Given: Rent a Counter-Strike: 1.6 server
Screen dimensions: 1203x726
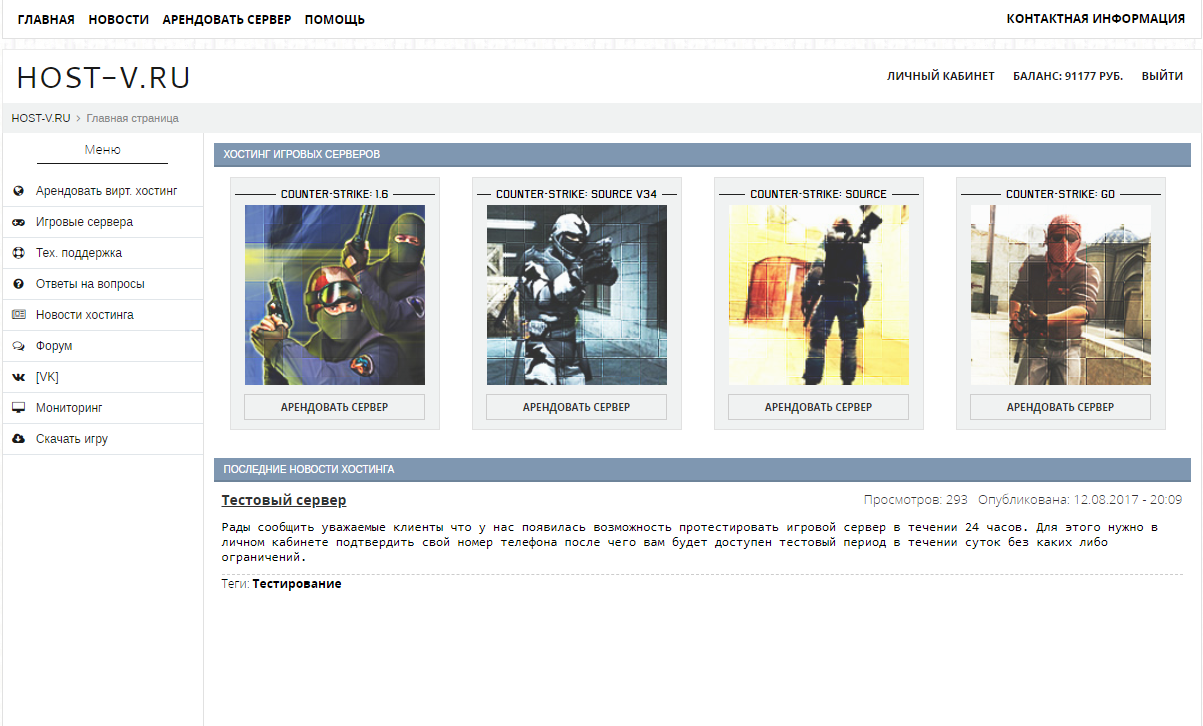Looking at the screenshot, I should coord(334,407).
